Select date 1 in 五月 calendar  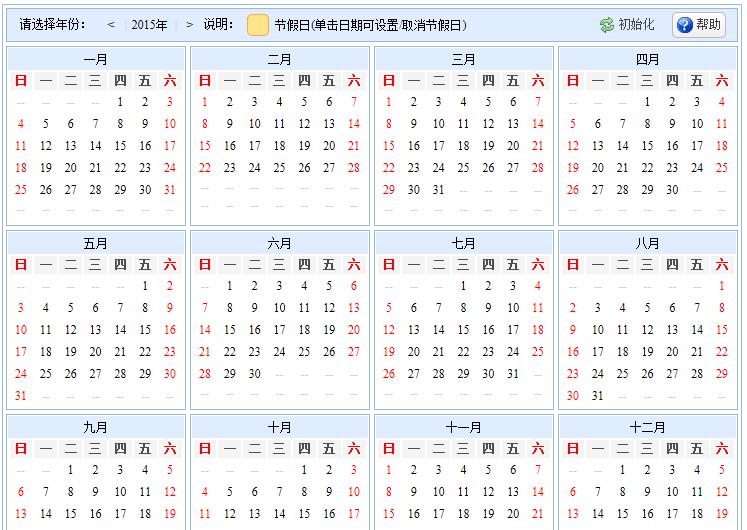tap(145, 286)
